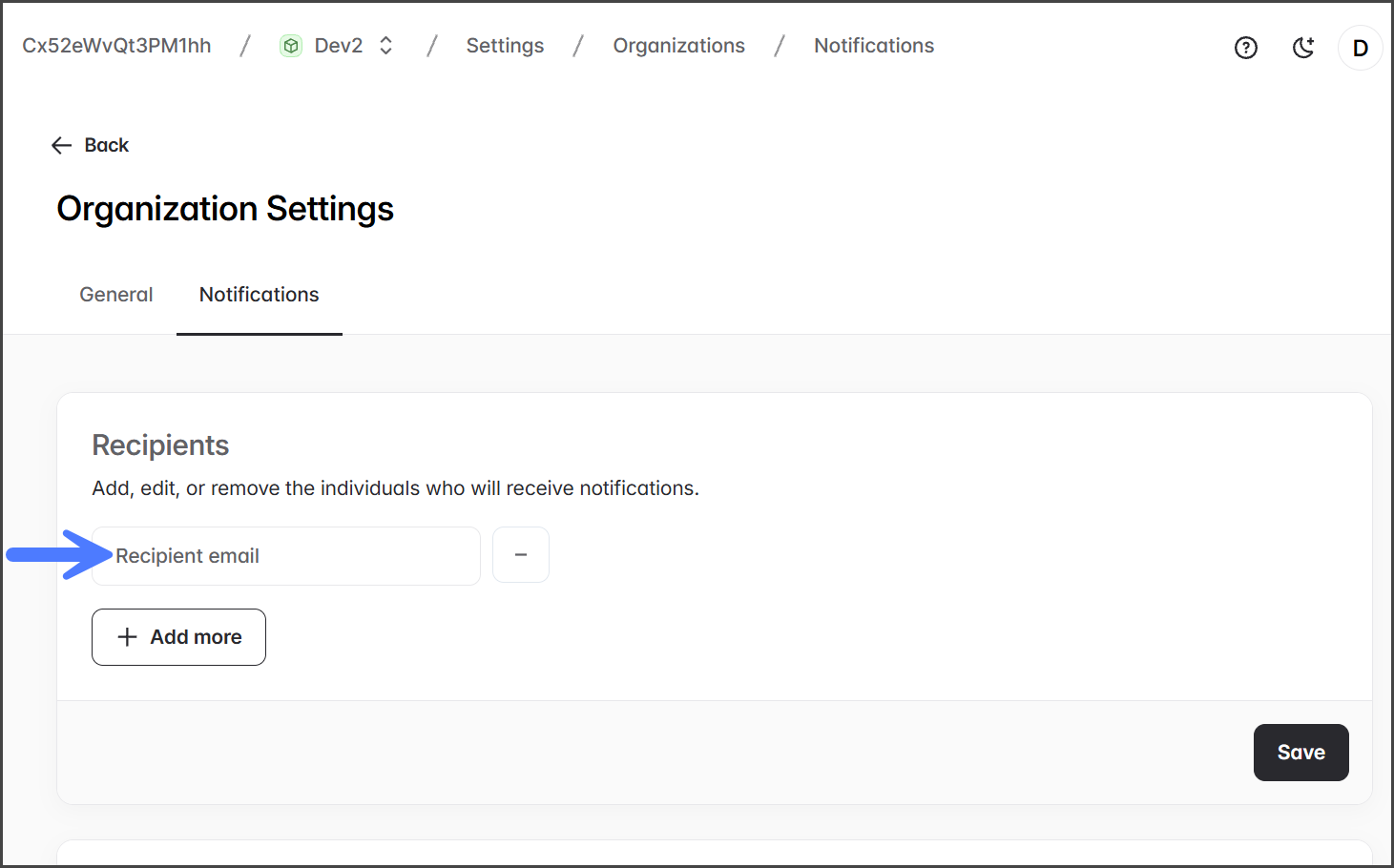The height and width of the screenshot is (868, 1394).
Task: Click the left arrow Back icon
Action: [x=62, y=145]
